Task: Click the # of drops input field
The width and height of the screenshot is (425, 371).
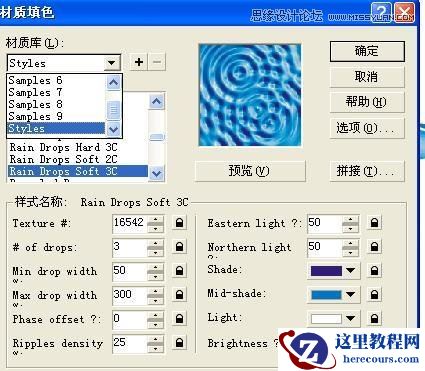Action: 130,247
